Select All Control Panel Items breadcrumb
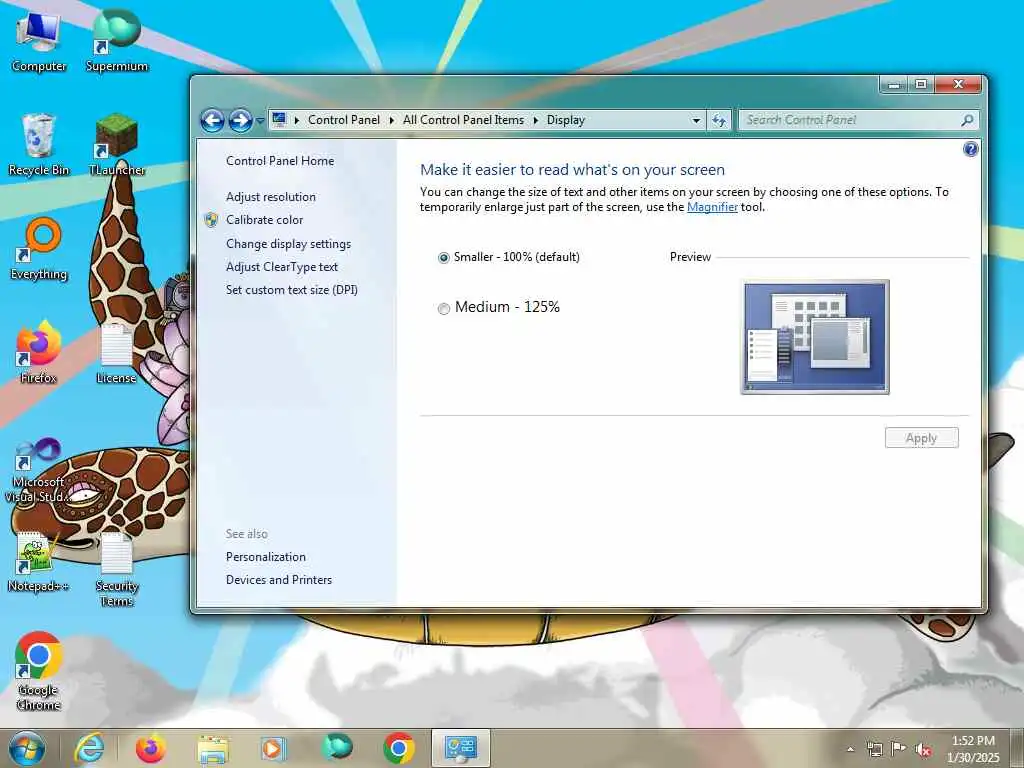Image resolution: width=1024 pixels, height=768 pixels. point(463,120)
